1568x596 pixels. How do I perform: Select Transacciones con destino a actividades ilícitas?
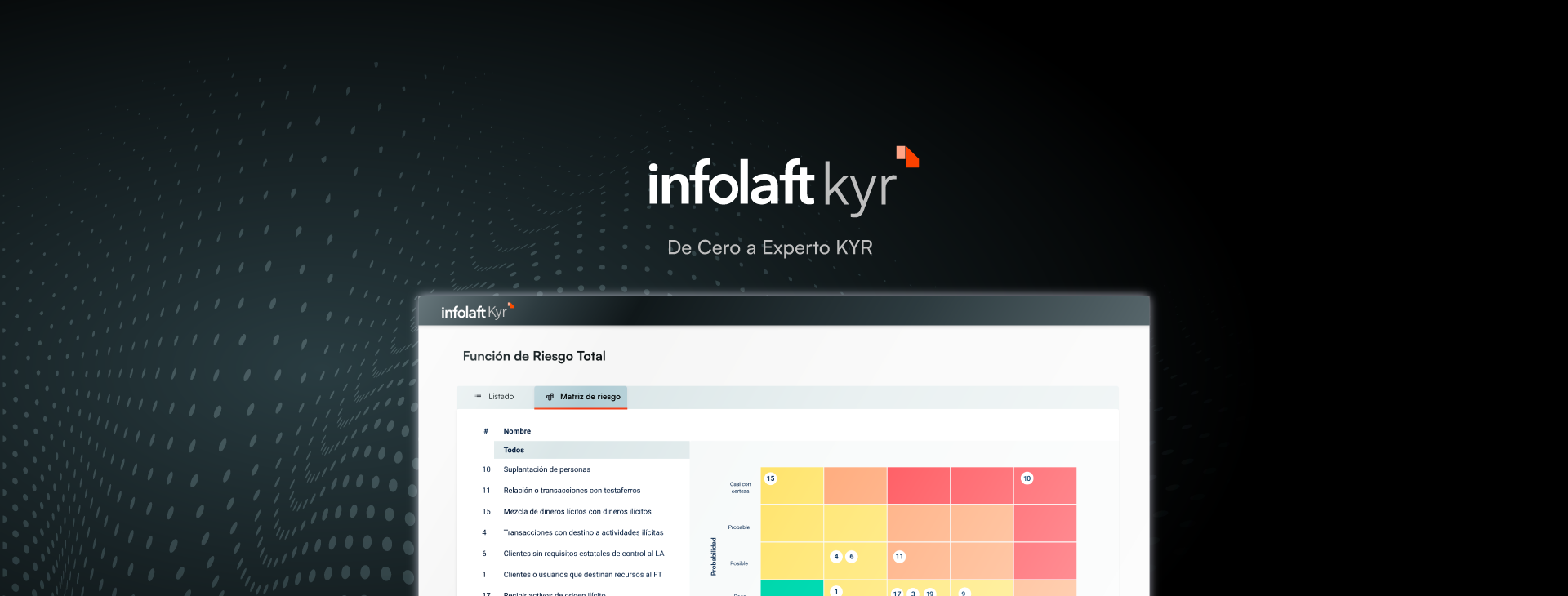click(583, 532)
